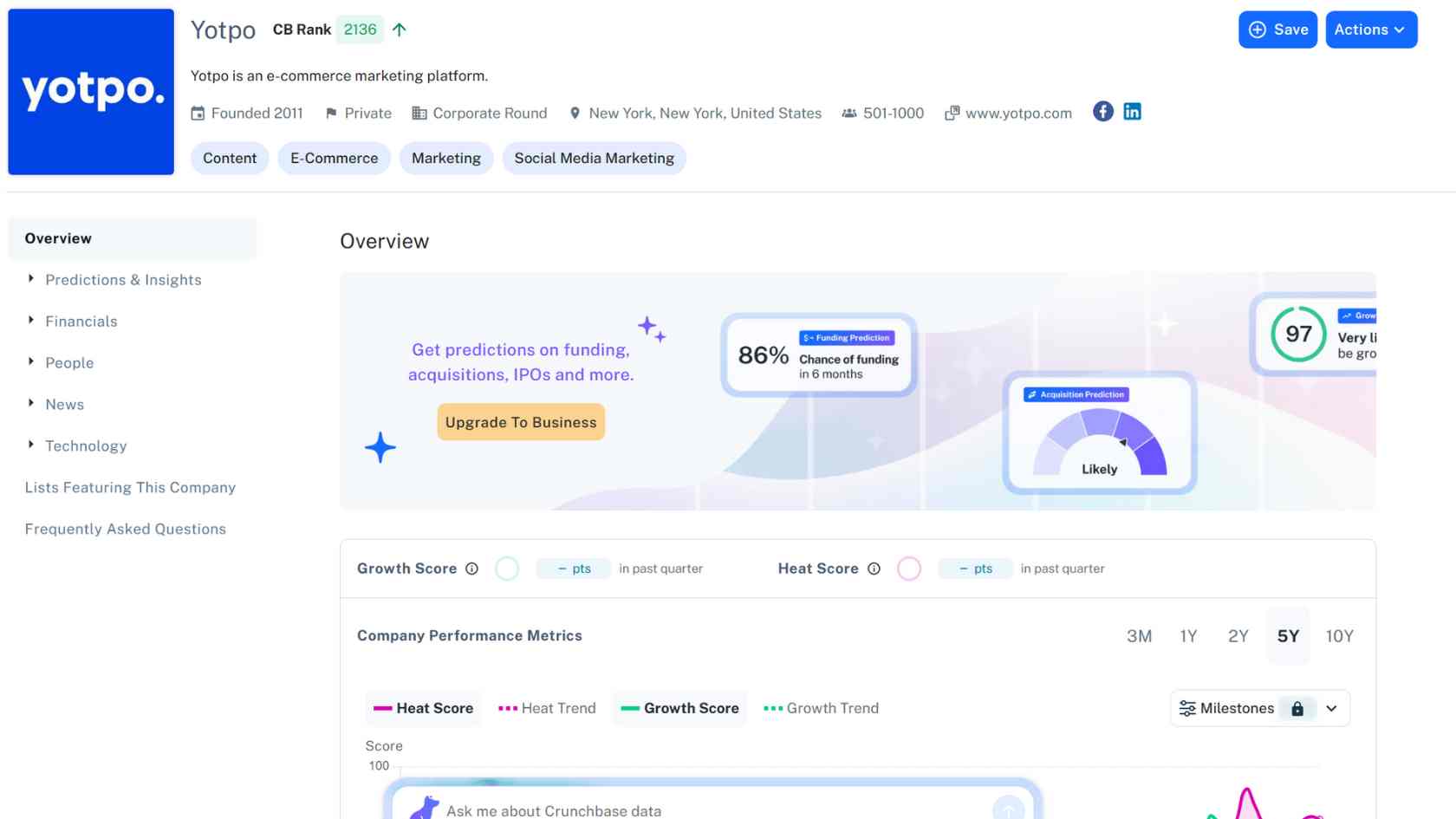This screenshot has width=1456, height=819.
Task: Open the Actions dropdown menu
Action: click(1370, 29)
